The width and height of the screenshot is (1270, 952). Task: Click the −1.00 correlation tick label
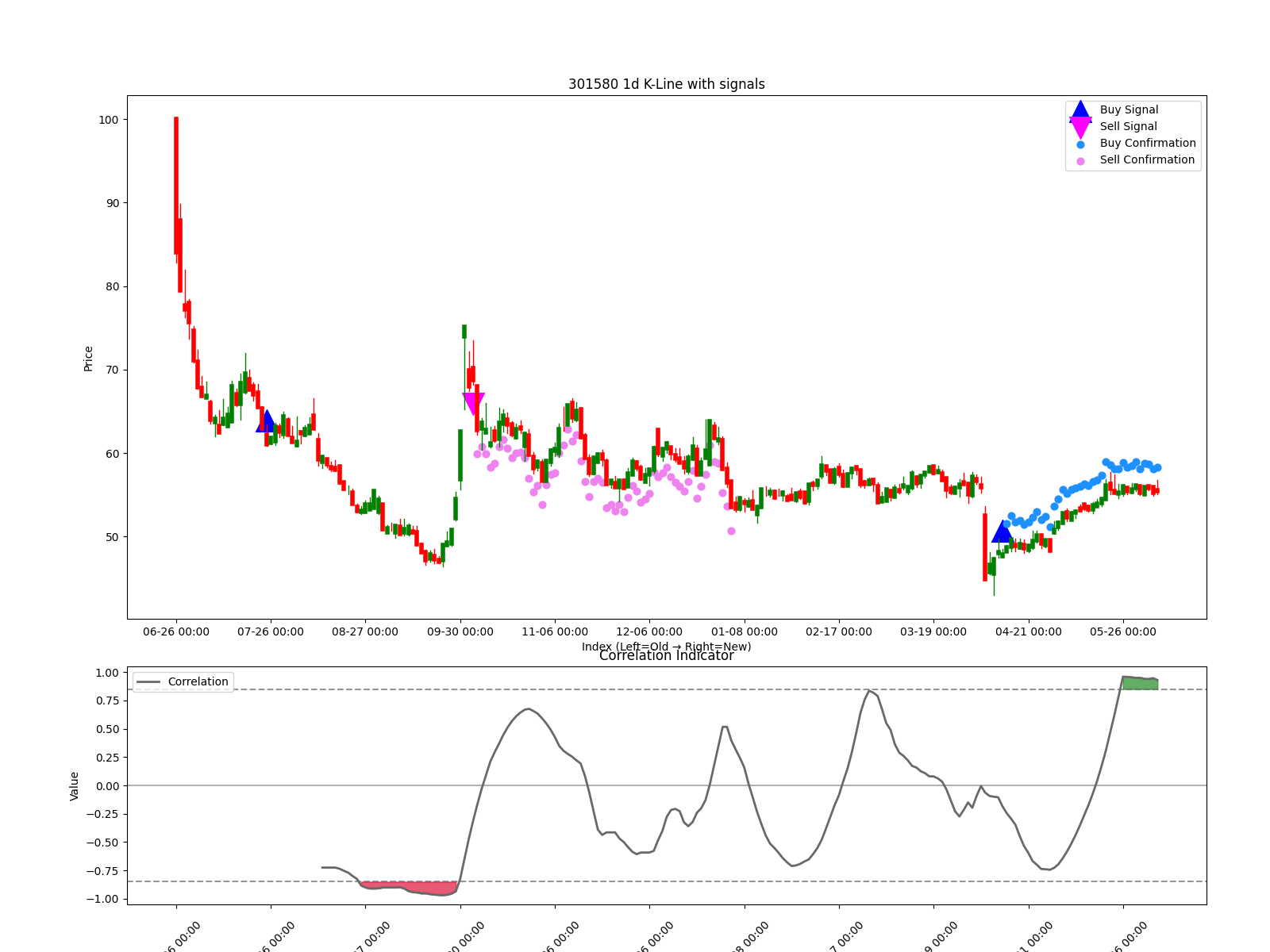pos(102,900)
